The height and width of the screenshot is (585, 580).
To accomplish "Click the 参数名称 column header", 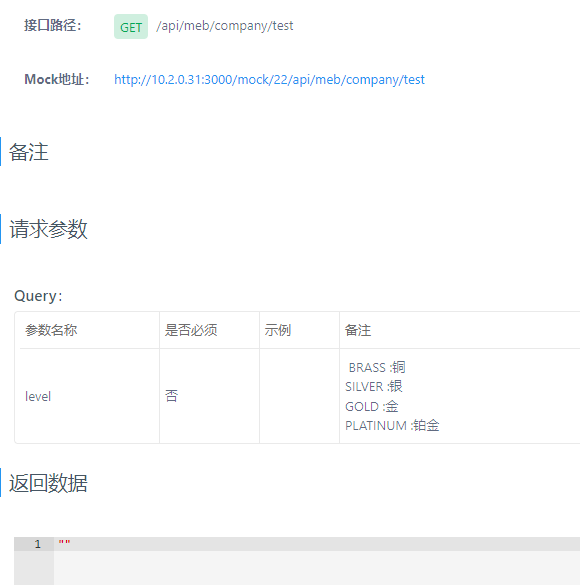I will pyautogui.click(x=51, y=330).
